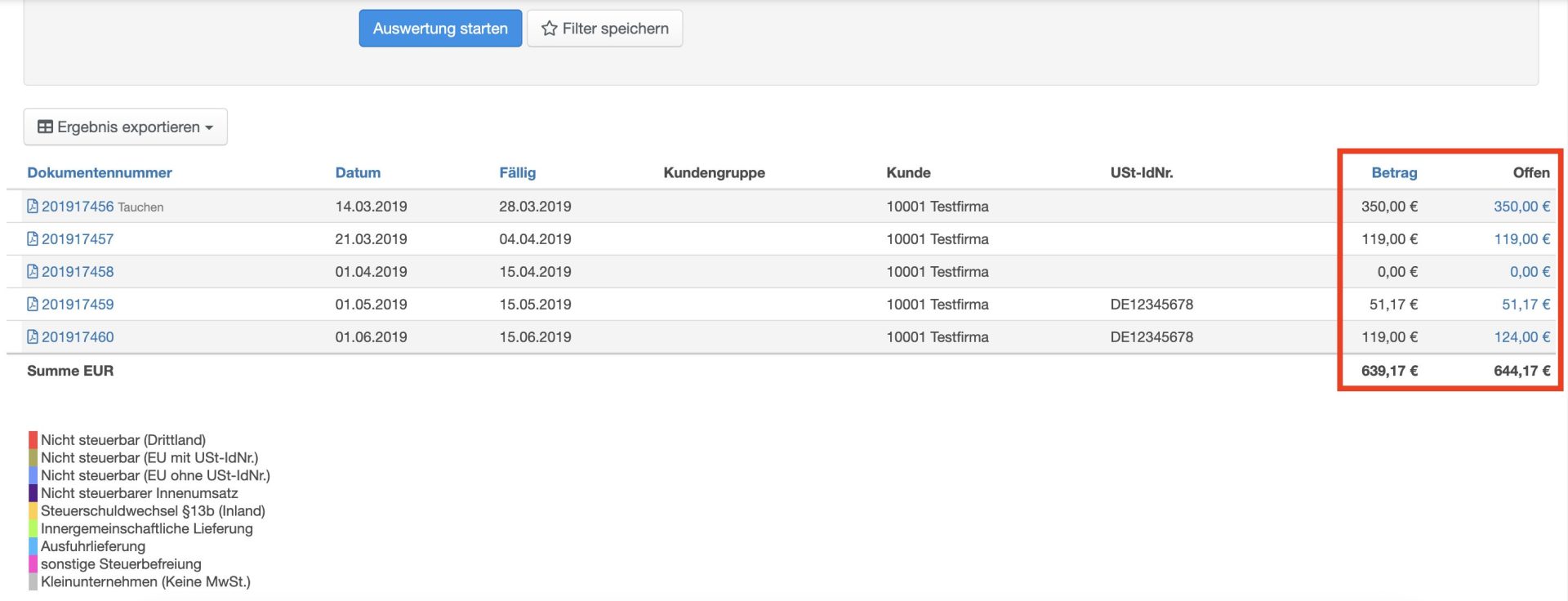Click the open amount 51,17 € link
1568x601 pixels.
1525,305
